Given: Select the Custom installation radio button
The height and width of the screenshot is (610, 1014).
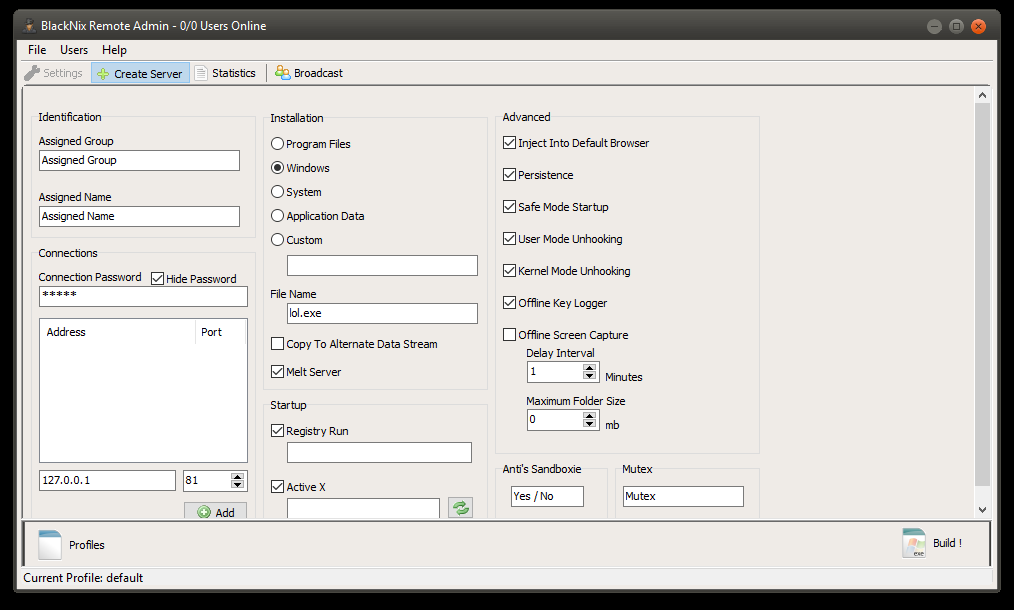Looking at the screenshot, I should 276,240.
